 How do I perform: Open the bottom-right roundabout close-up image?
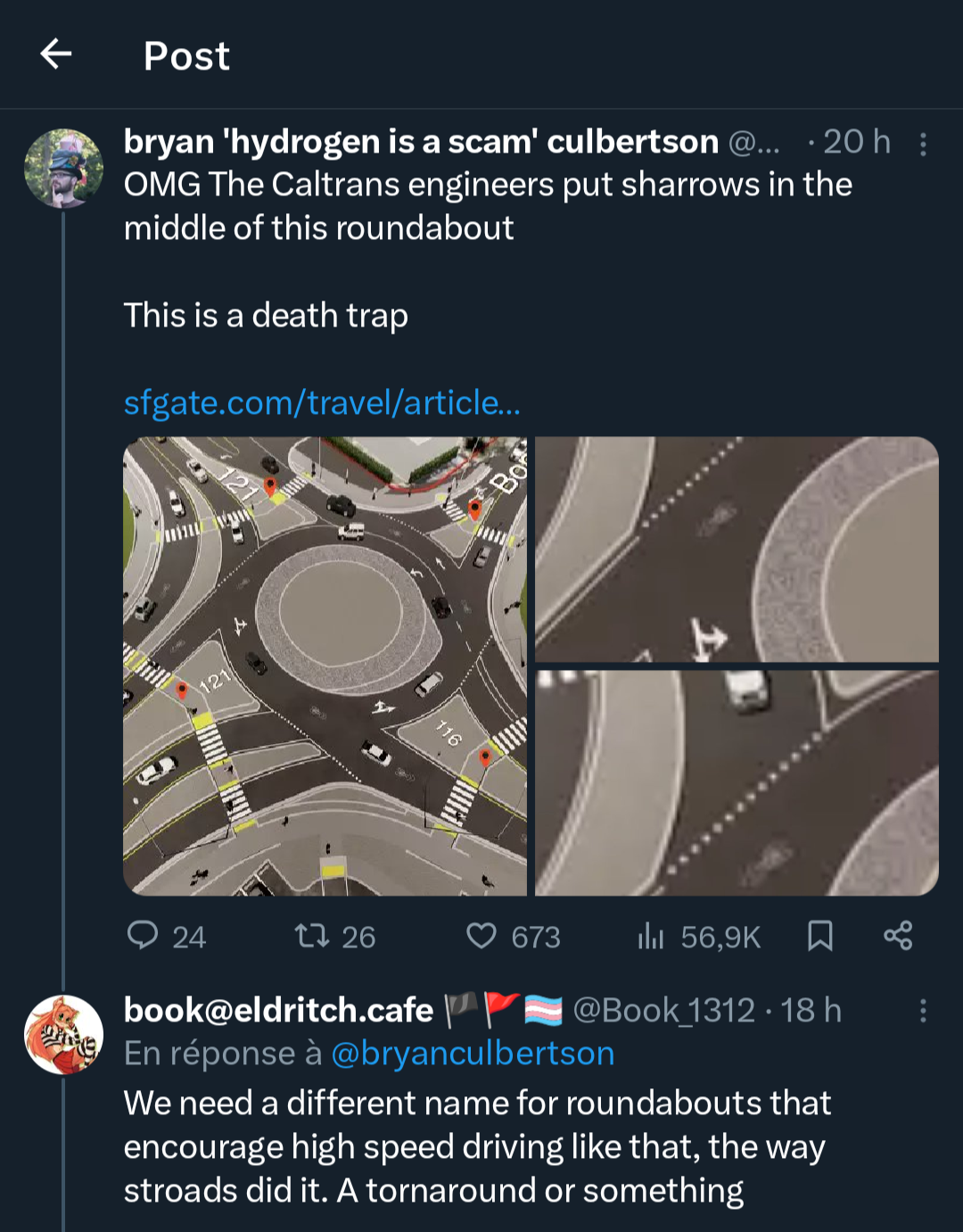point(737,782)
